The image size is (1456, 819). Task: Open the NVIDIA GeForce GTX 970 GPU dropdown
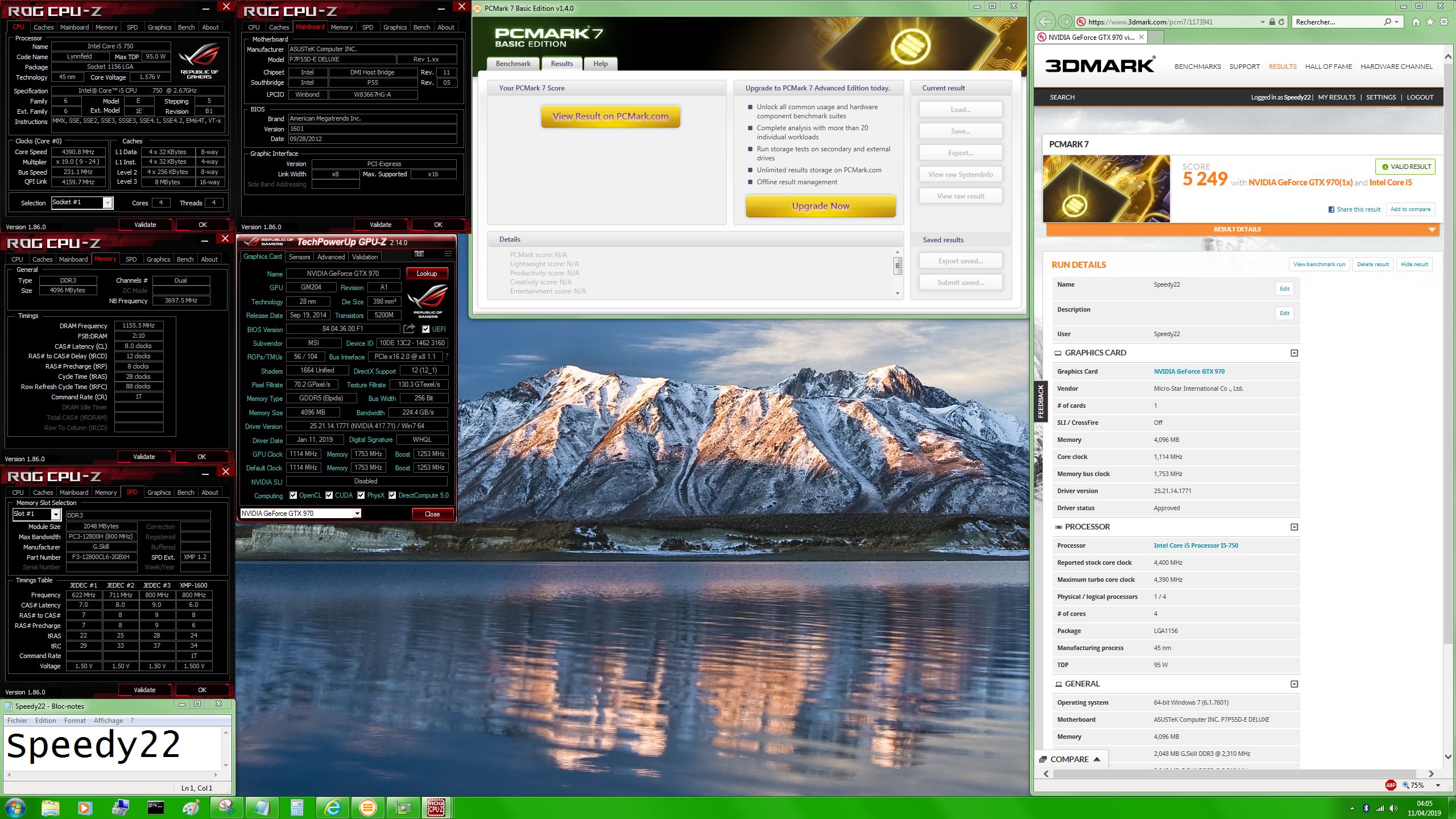[x=357, y=514]
